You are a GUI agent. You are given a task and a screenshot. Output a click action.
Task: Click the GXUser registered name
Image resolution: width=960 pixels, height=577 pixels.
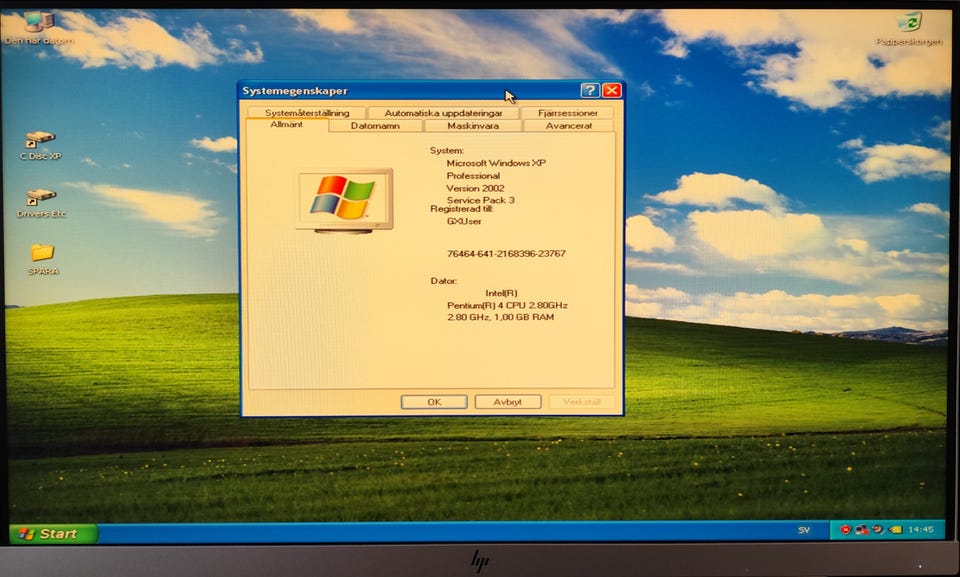point(464,221)
